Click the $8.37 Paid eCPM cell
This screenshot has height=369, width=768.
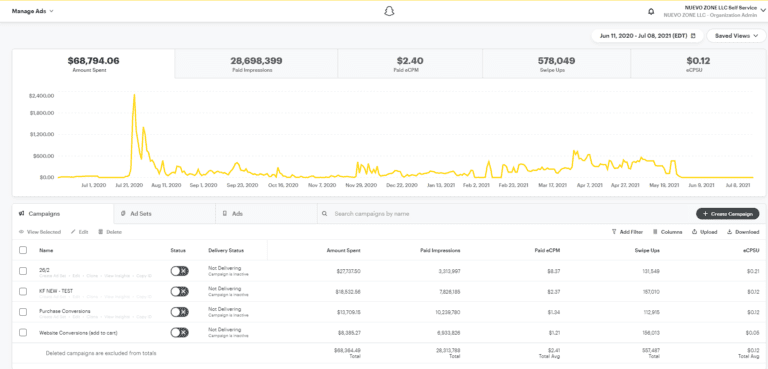[x=554, y=271]
